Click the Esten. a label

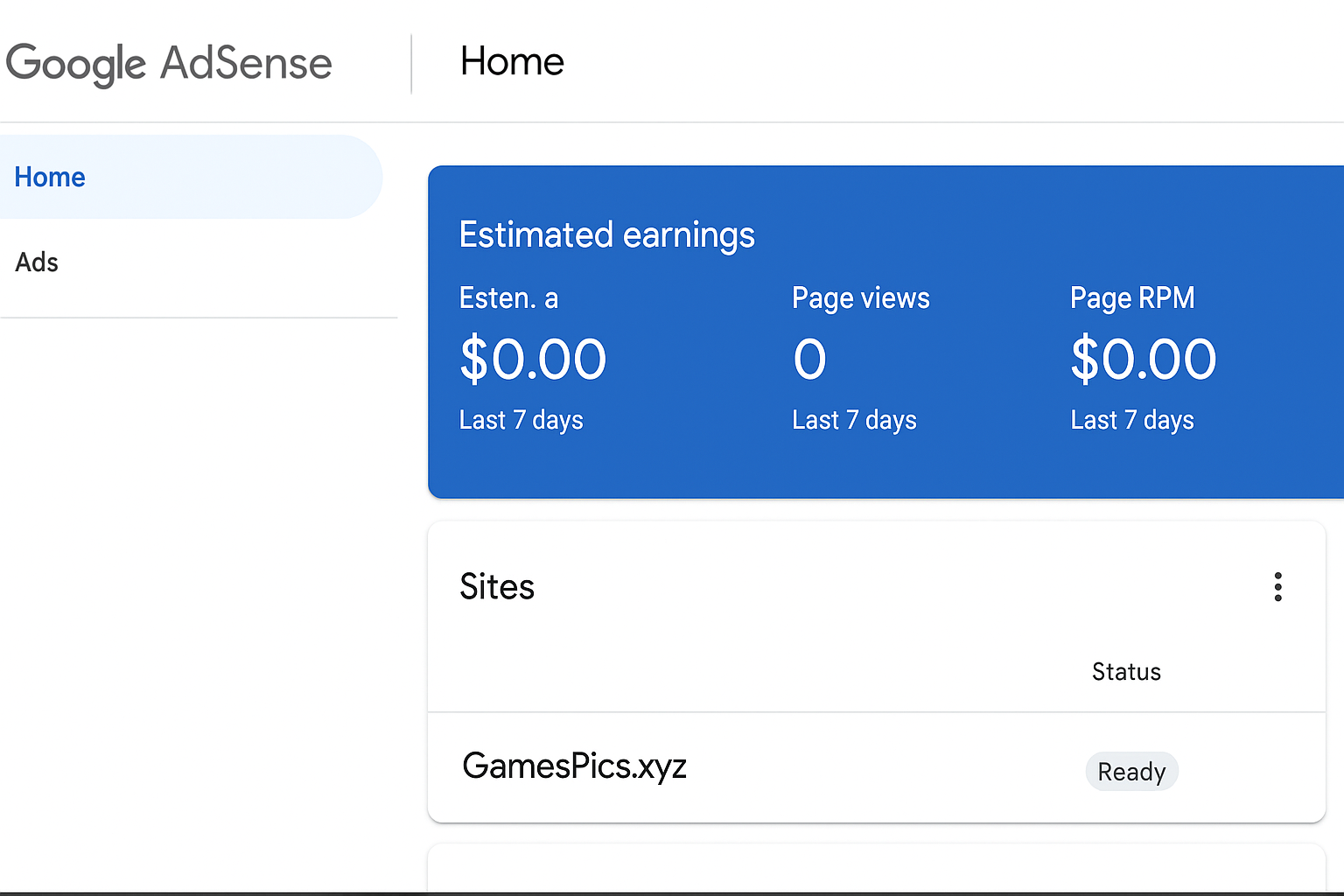tap(508, 298)
